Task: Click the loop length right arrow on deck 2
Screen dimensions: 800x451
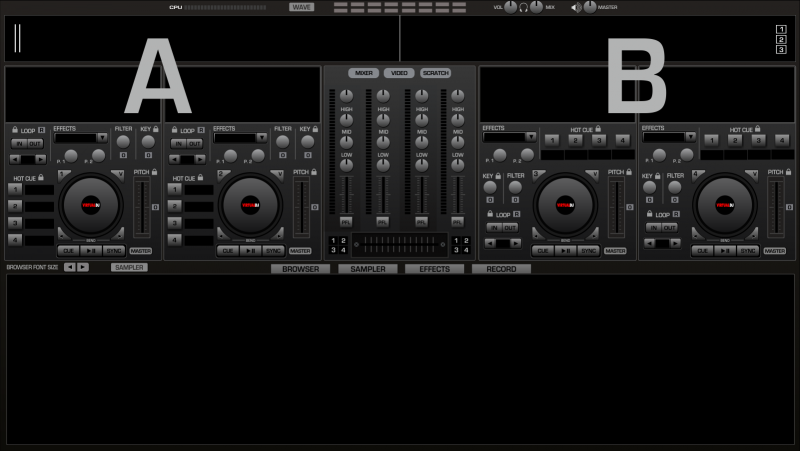Action: coord(200,159)
